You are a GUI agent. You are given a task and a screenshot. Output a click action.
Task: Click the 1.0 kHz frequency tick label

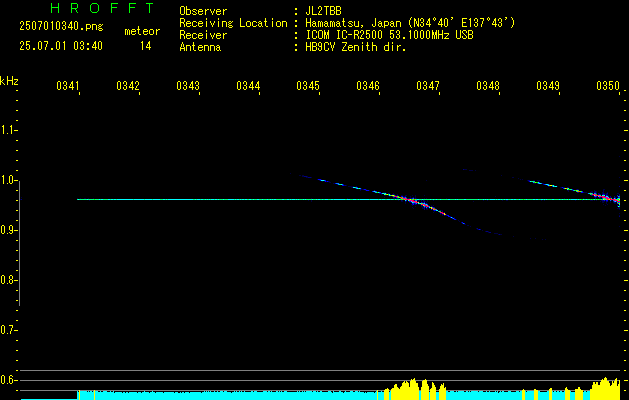[x=8, y=180]
